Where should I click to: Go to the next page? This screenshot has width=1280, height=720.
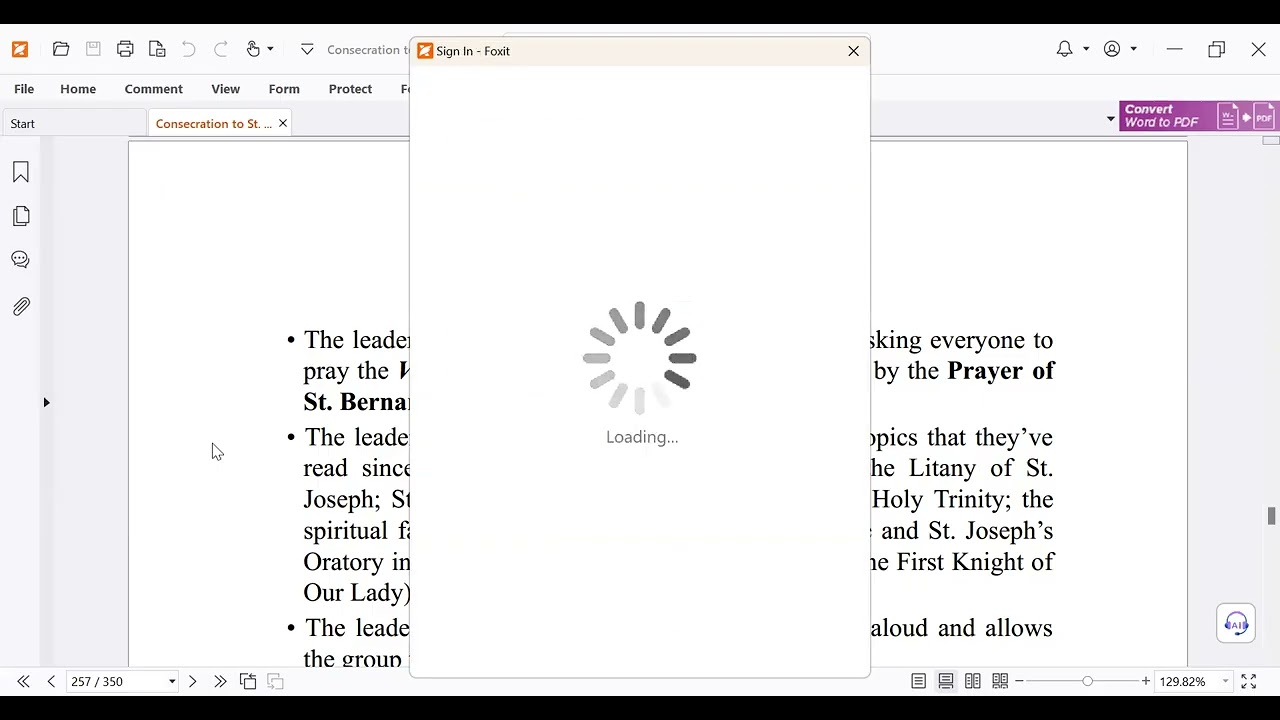(x=193, y=681)
